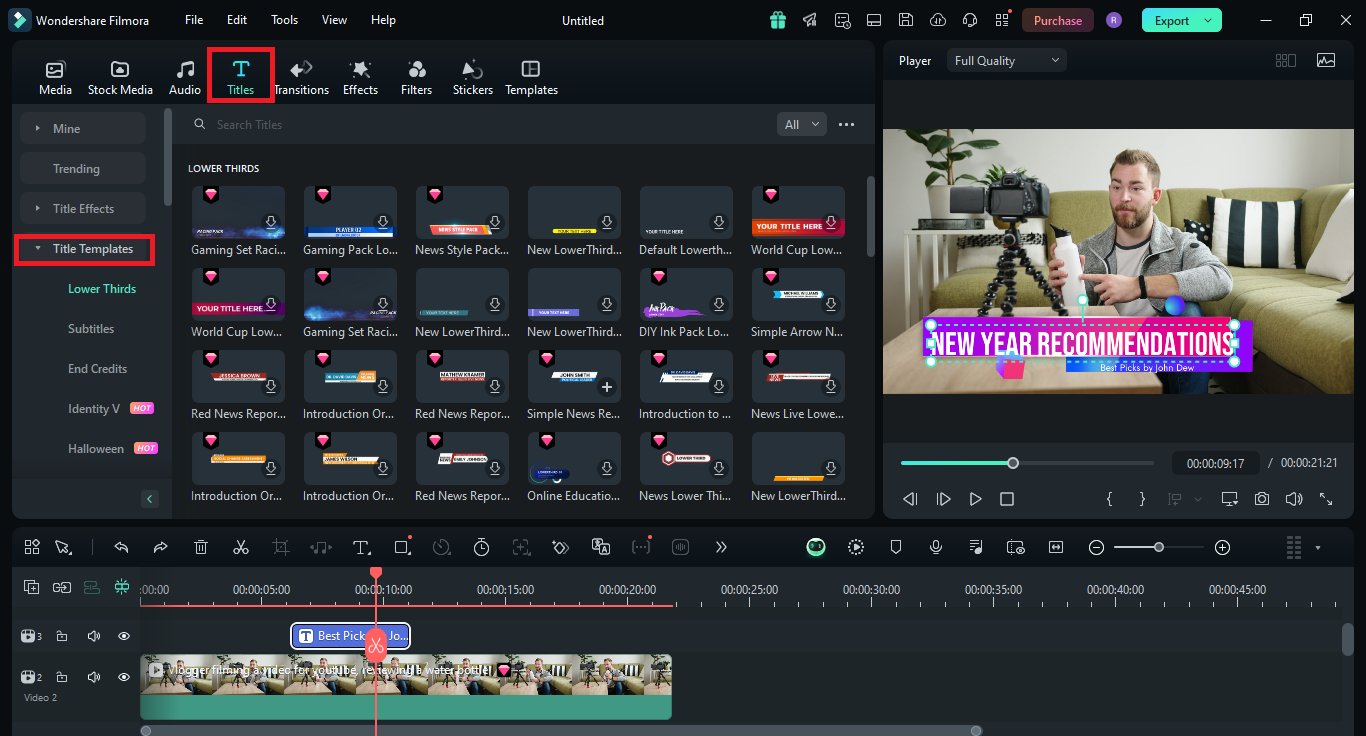Zoom in timeline with plus button
Screen dimensions: 1366x736
1222,547
